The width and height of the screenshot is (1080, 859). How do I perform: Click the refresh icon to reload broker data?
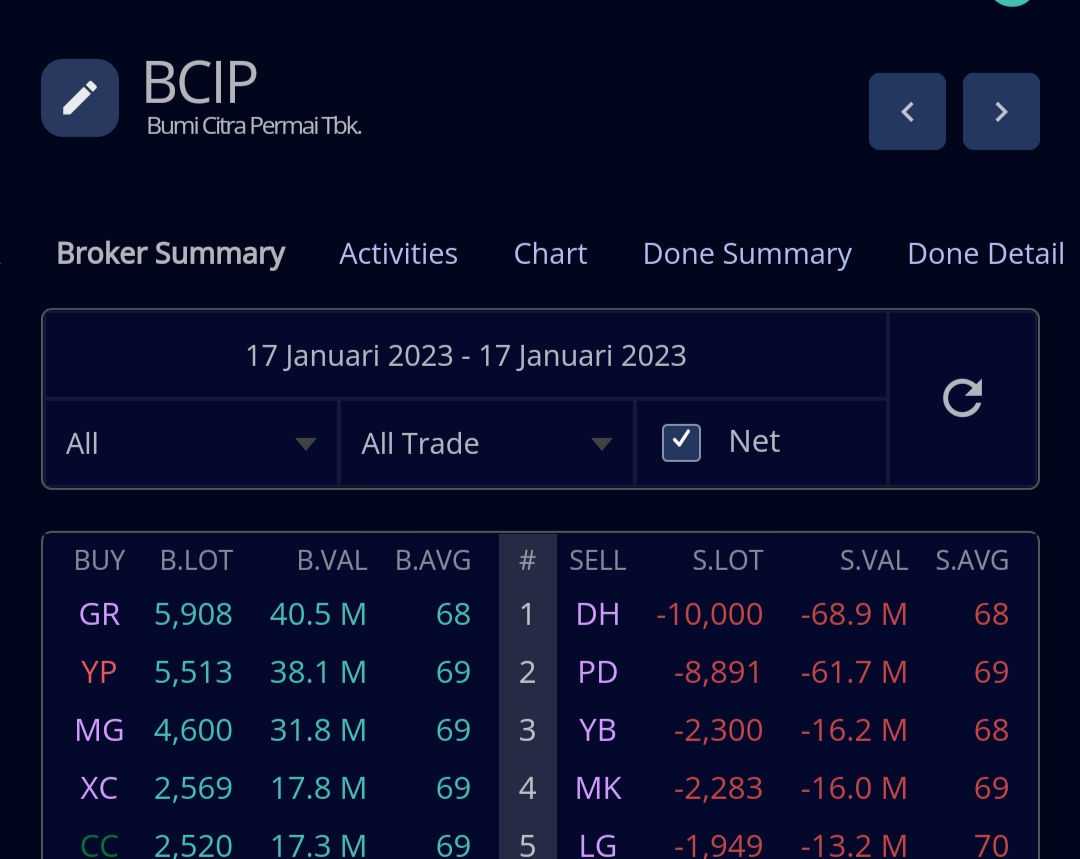[962, 398]
